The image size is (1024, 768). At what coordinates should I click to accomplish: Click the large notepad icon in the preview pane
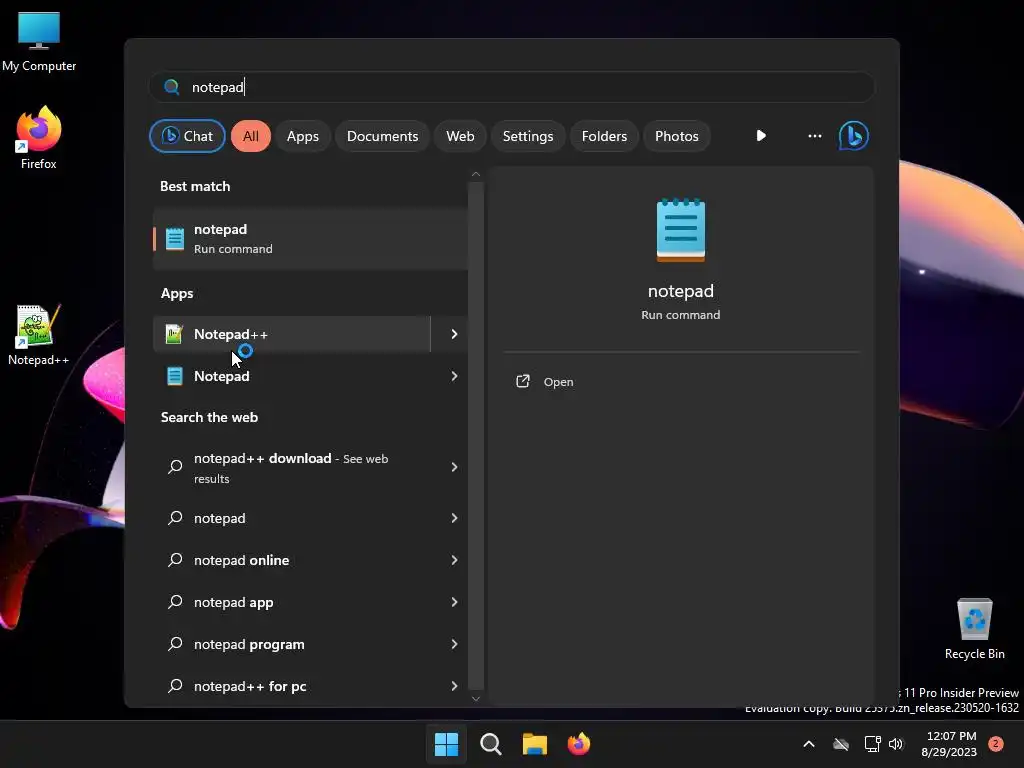680,230
